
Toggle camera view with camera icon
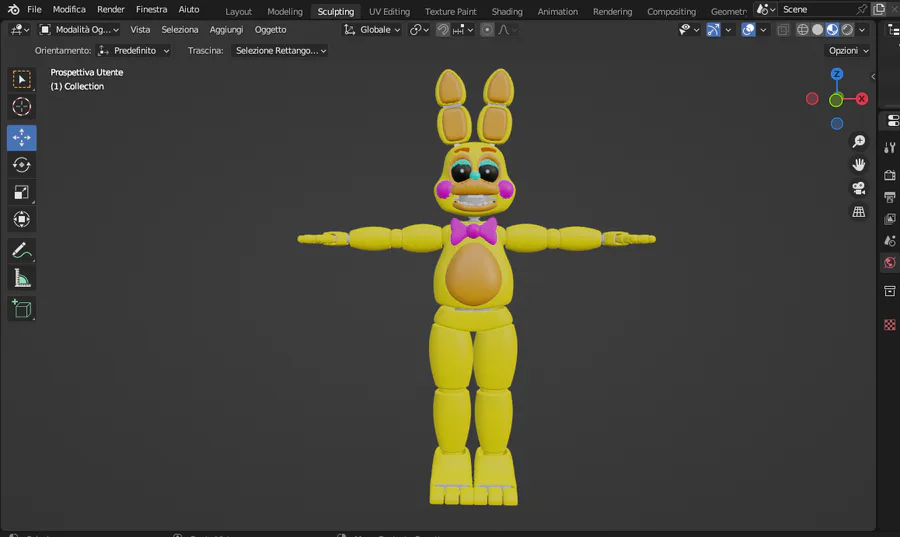tap(859, 188)
